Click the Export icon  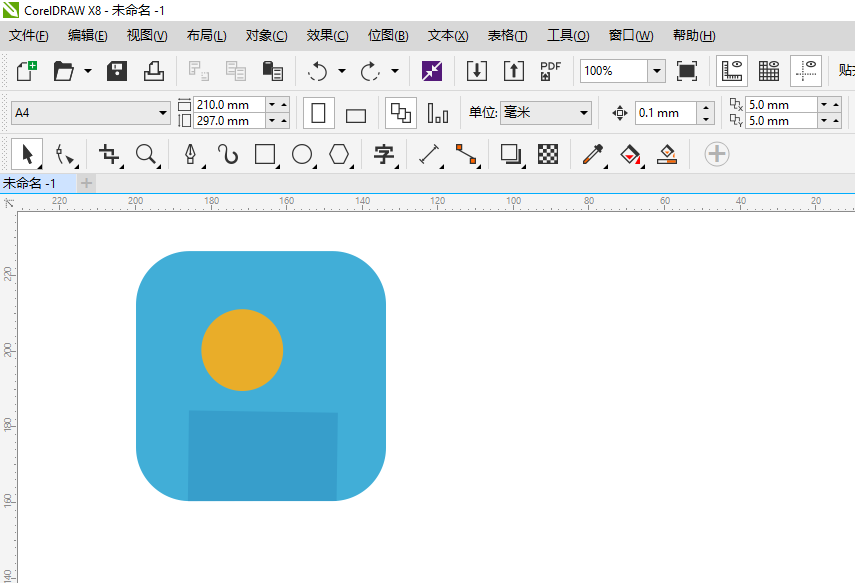point(514,71)
